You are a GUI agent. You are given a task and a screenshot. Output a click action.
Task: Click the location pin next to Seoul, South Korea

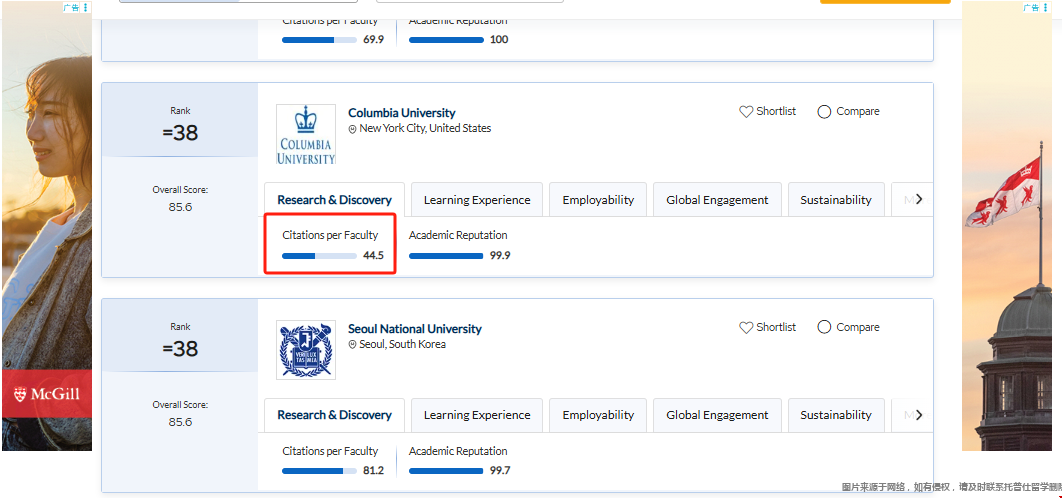tap(353, 345)
